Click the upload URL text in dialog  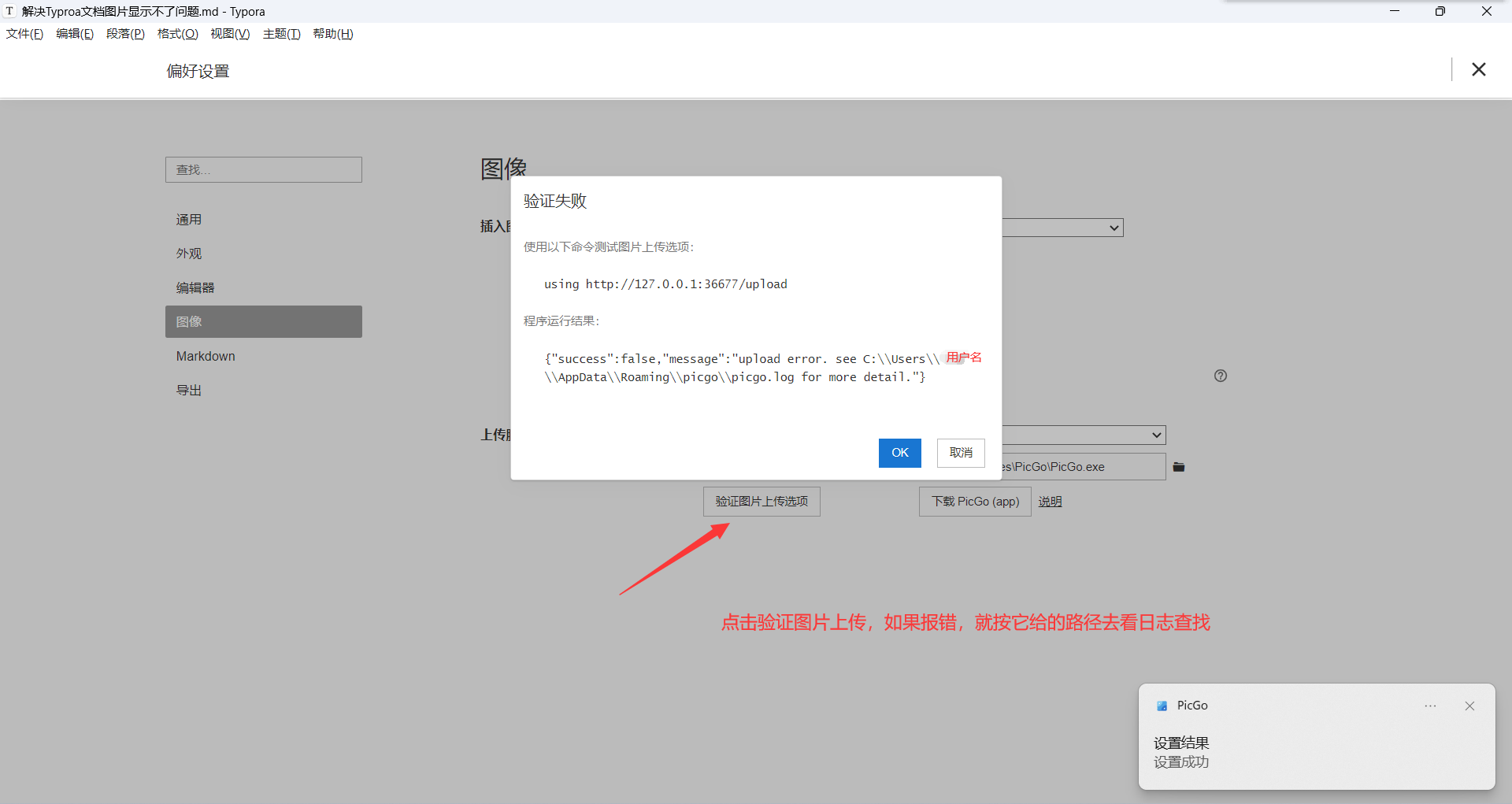coord(665,284)
